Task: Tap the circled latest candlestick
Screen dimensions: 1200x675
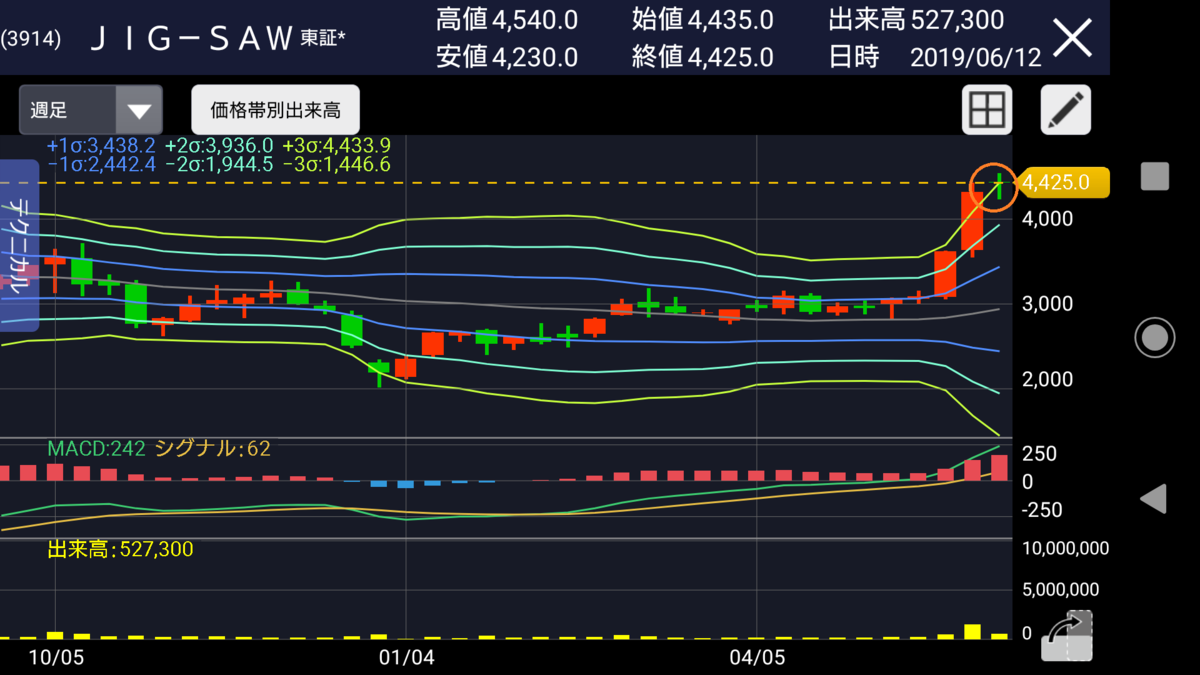Action: click(996, 187)
